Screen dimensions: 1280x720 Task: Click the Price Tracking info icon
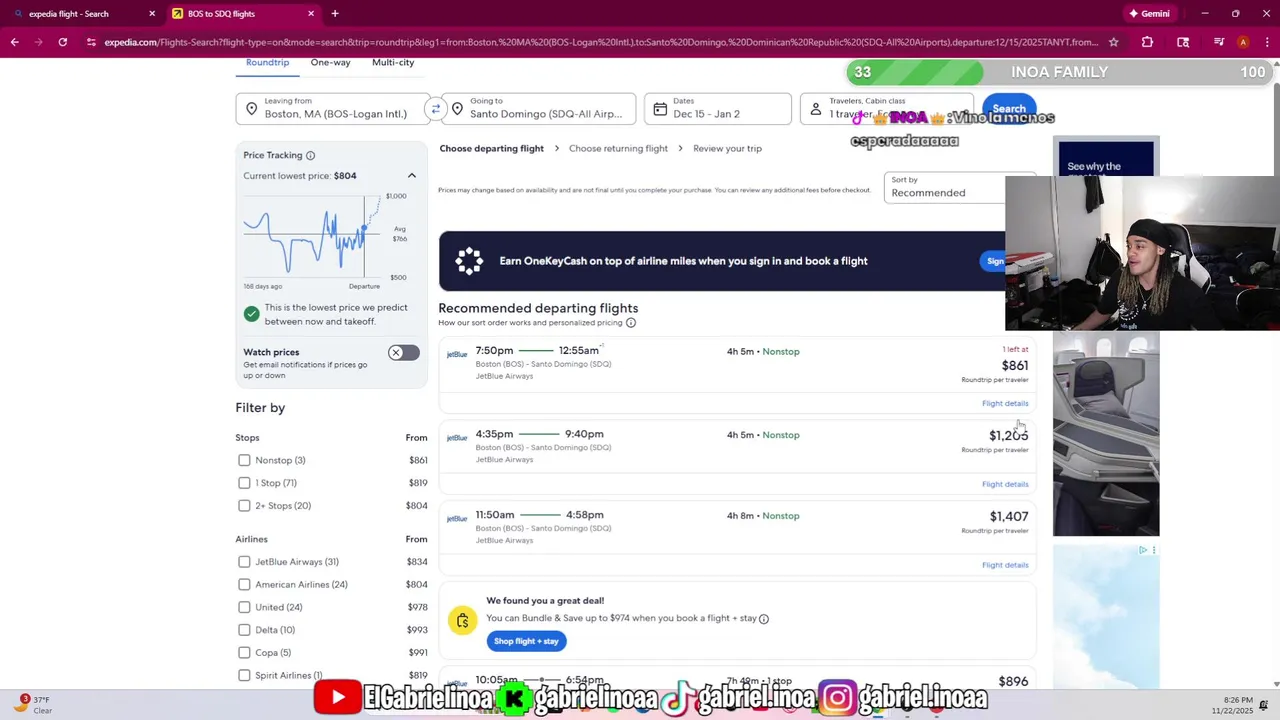[310, 155]
